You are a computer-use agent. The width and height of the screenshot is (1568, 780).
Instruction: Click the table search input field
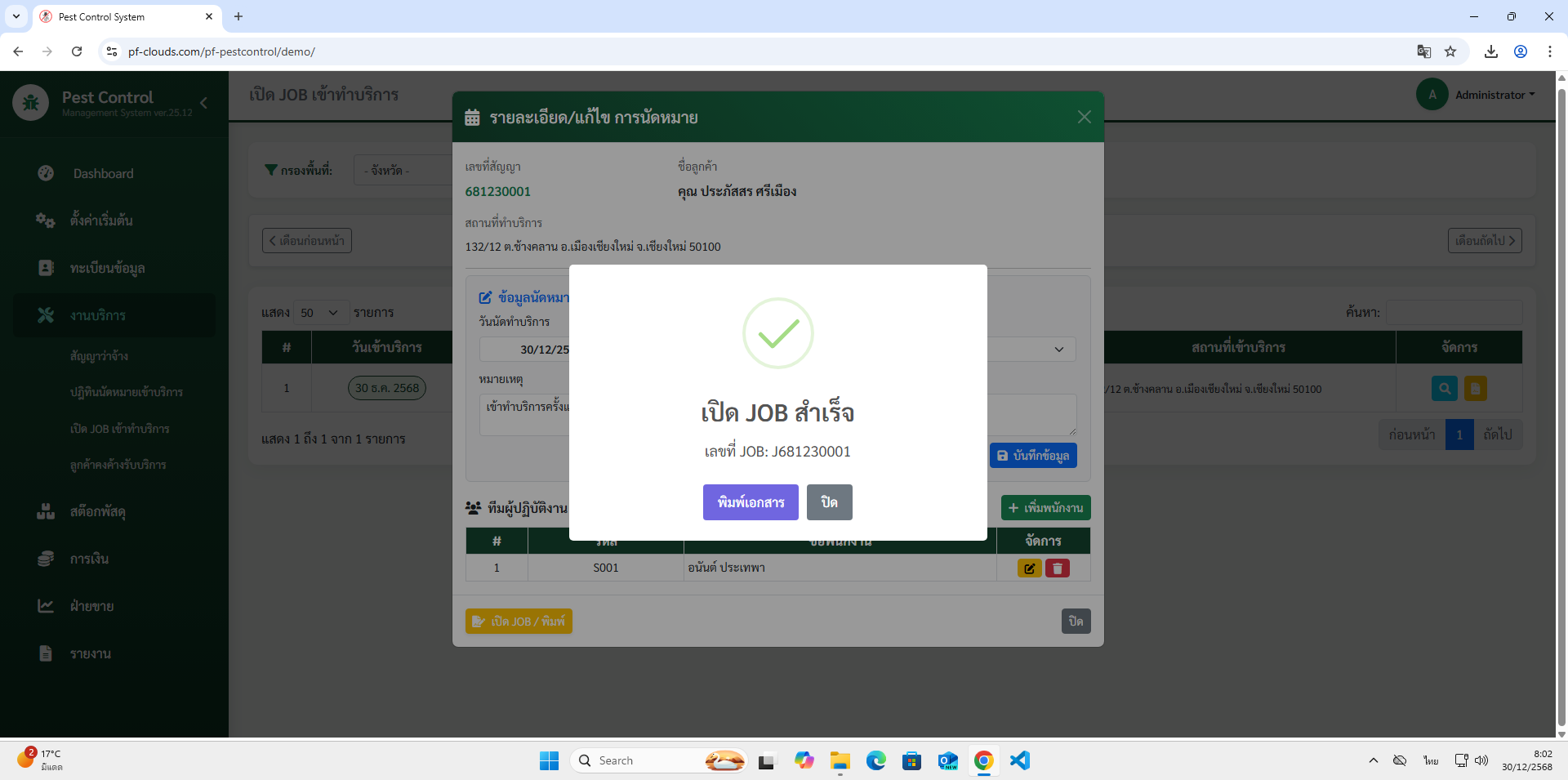[x=1454, y=313]
